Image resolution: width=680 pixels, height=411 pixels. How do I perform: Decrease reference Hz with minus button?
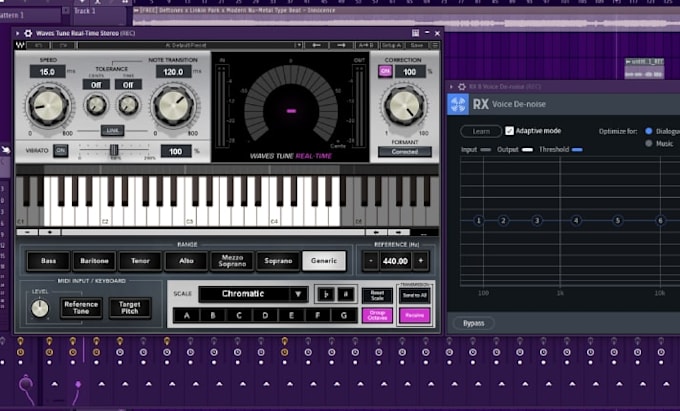[x=371, y=261]
